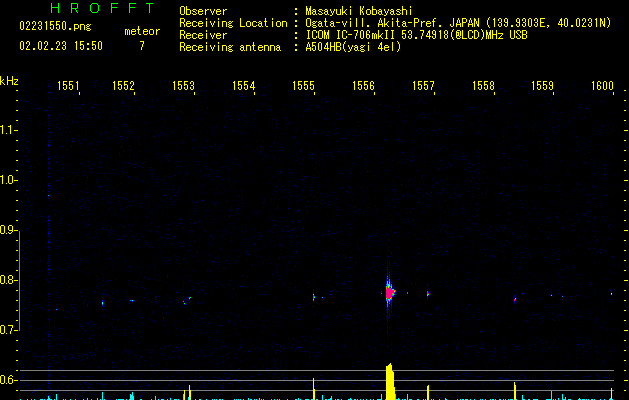Click the 1.1 kHz frequency label
629x400 pixels.
pos(8,130)
